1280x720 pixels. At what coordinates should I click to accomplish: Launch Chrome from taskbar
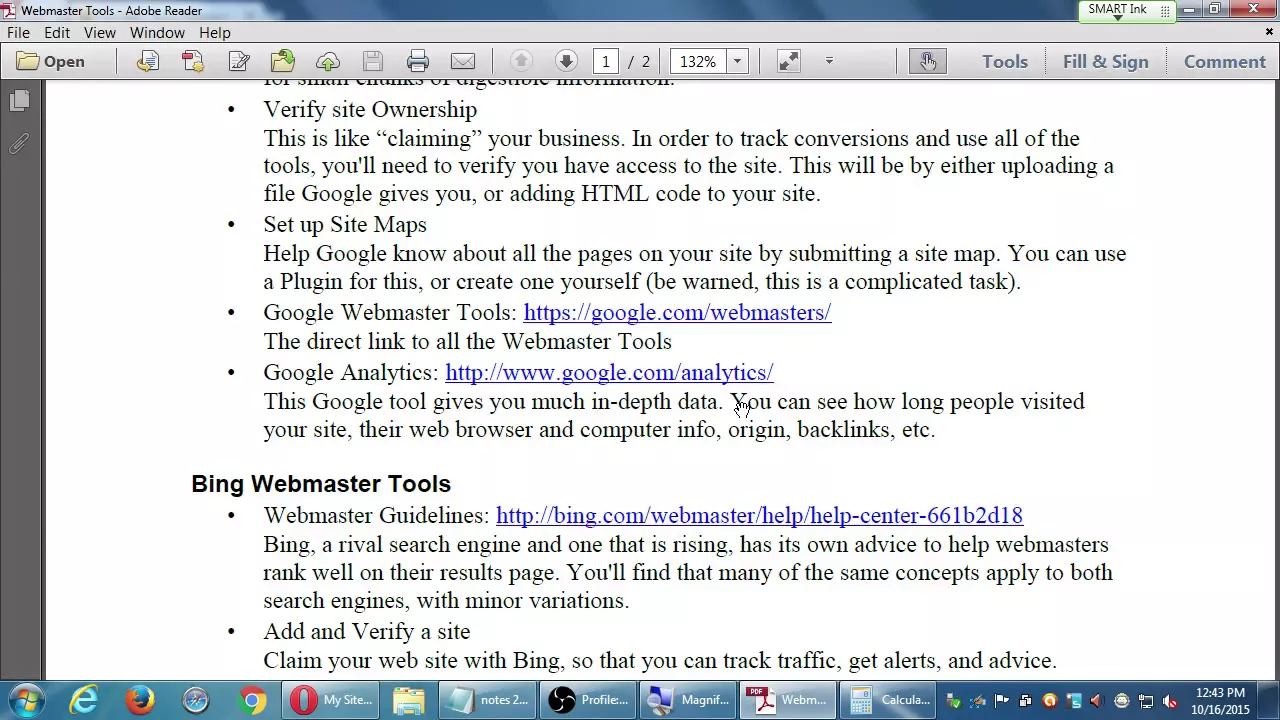click(253, 700)
